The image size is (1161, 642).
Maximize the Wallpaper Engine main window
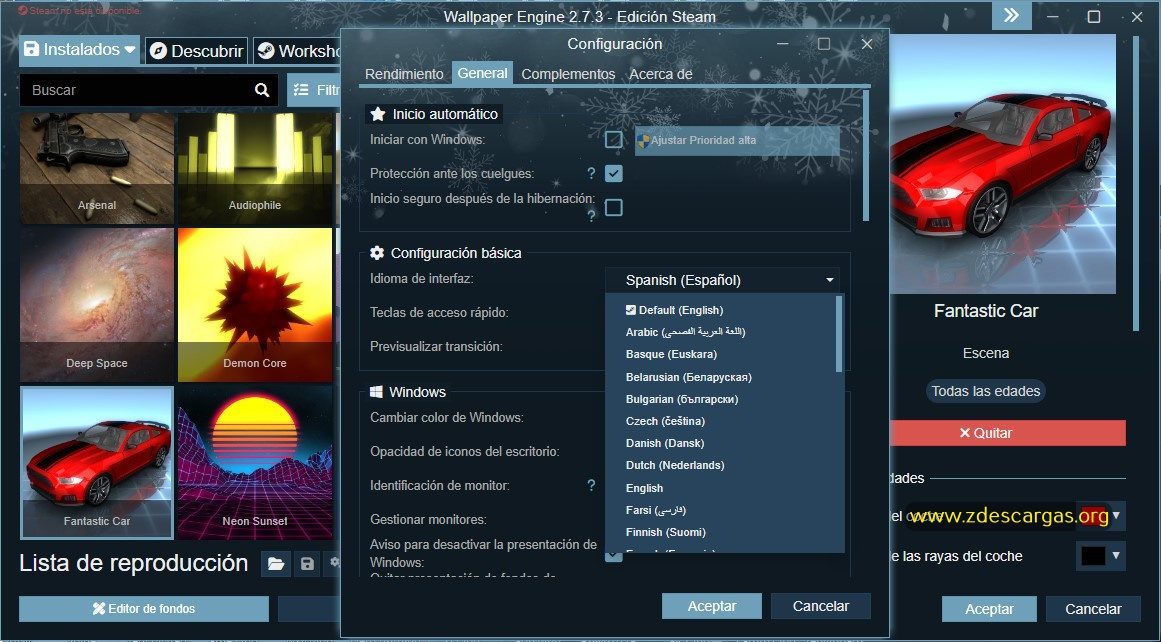pos(1094,16)
